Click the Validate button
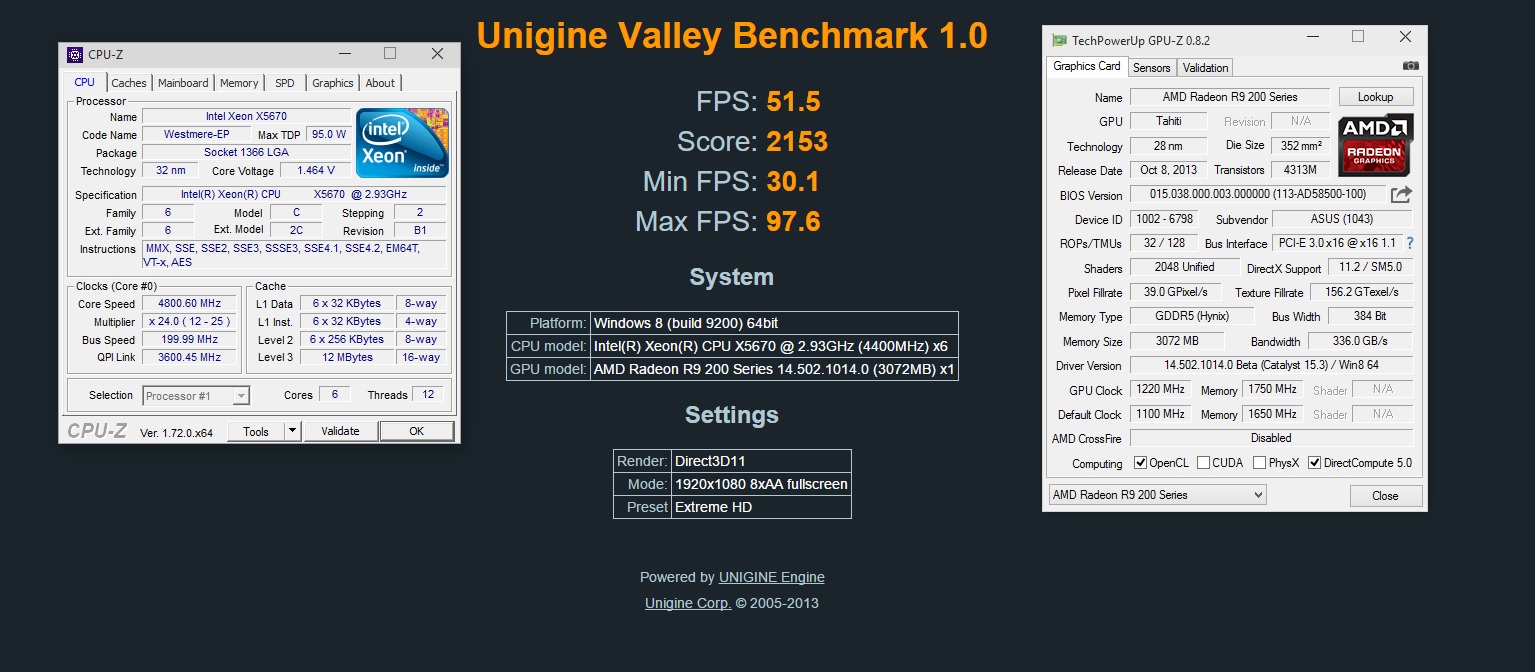The image size is (1535, 672). (340, 431)
